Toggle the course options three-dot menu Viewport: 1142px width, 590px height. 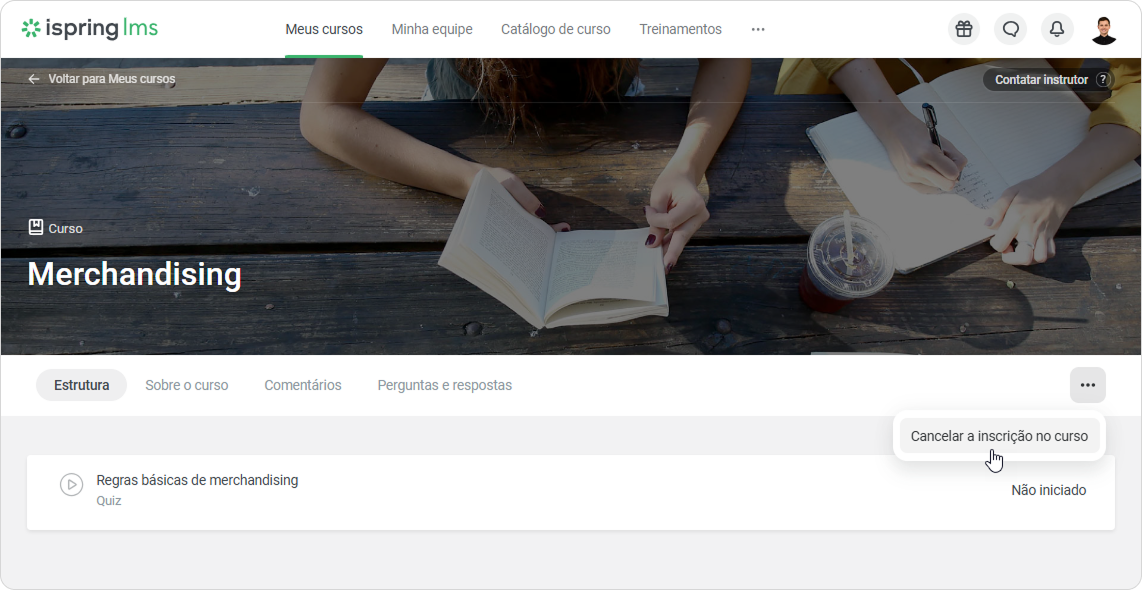pyautogui.click(x=1087, y=385)
